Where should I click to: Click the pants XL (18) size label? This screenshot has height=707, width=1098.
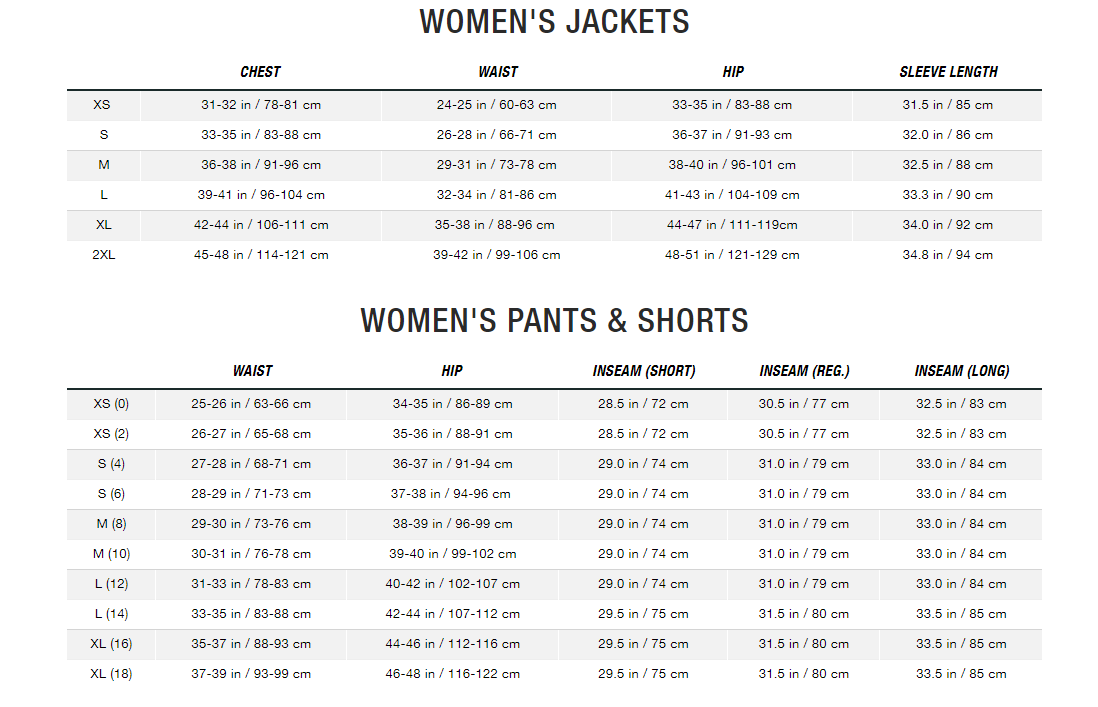111,674
